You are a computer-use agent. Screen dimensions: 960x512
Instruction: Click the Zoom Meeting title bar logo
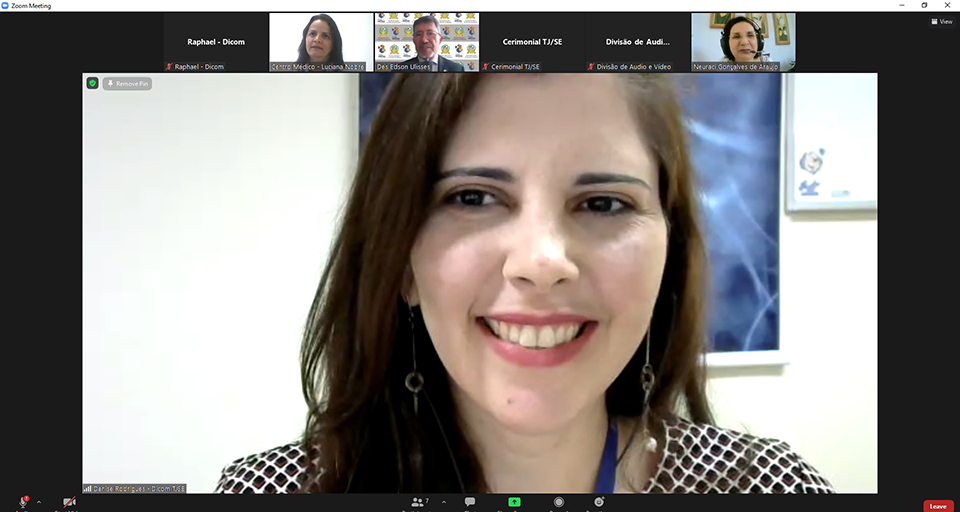[6, 6]
